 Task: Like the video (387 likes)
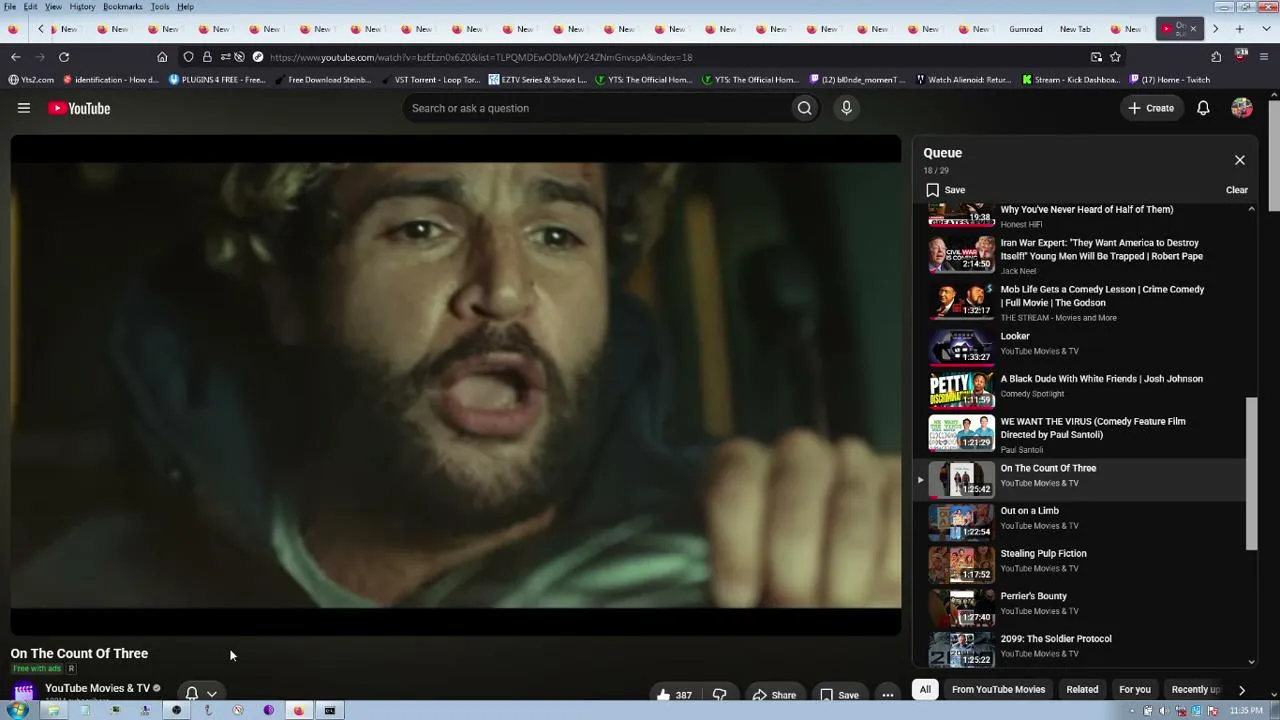674,695
